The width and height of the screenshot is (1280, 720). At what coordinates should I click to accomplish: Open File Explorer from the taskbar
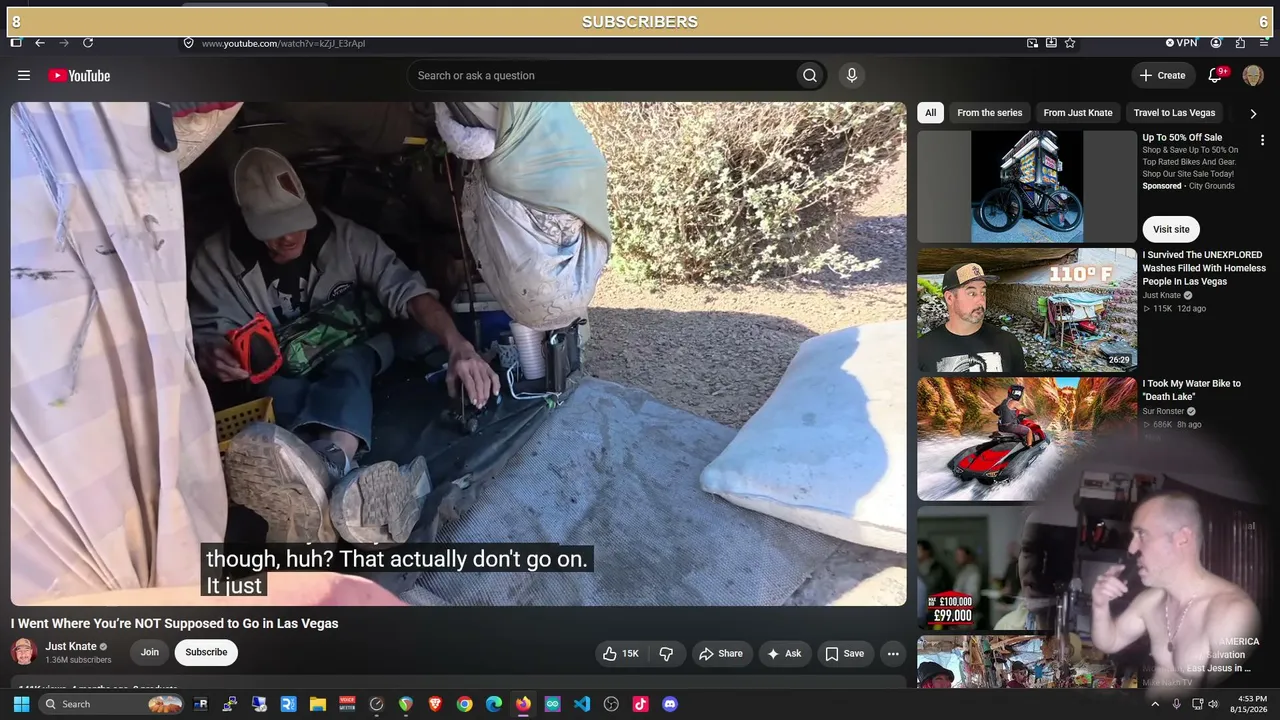318,704
